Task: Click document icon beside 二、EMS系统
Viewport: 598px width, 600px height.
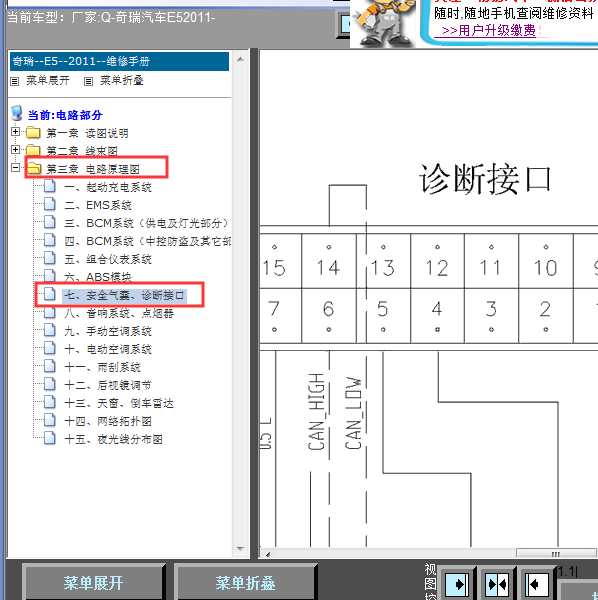Action: pyautogui.click(x=49, y=204)
